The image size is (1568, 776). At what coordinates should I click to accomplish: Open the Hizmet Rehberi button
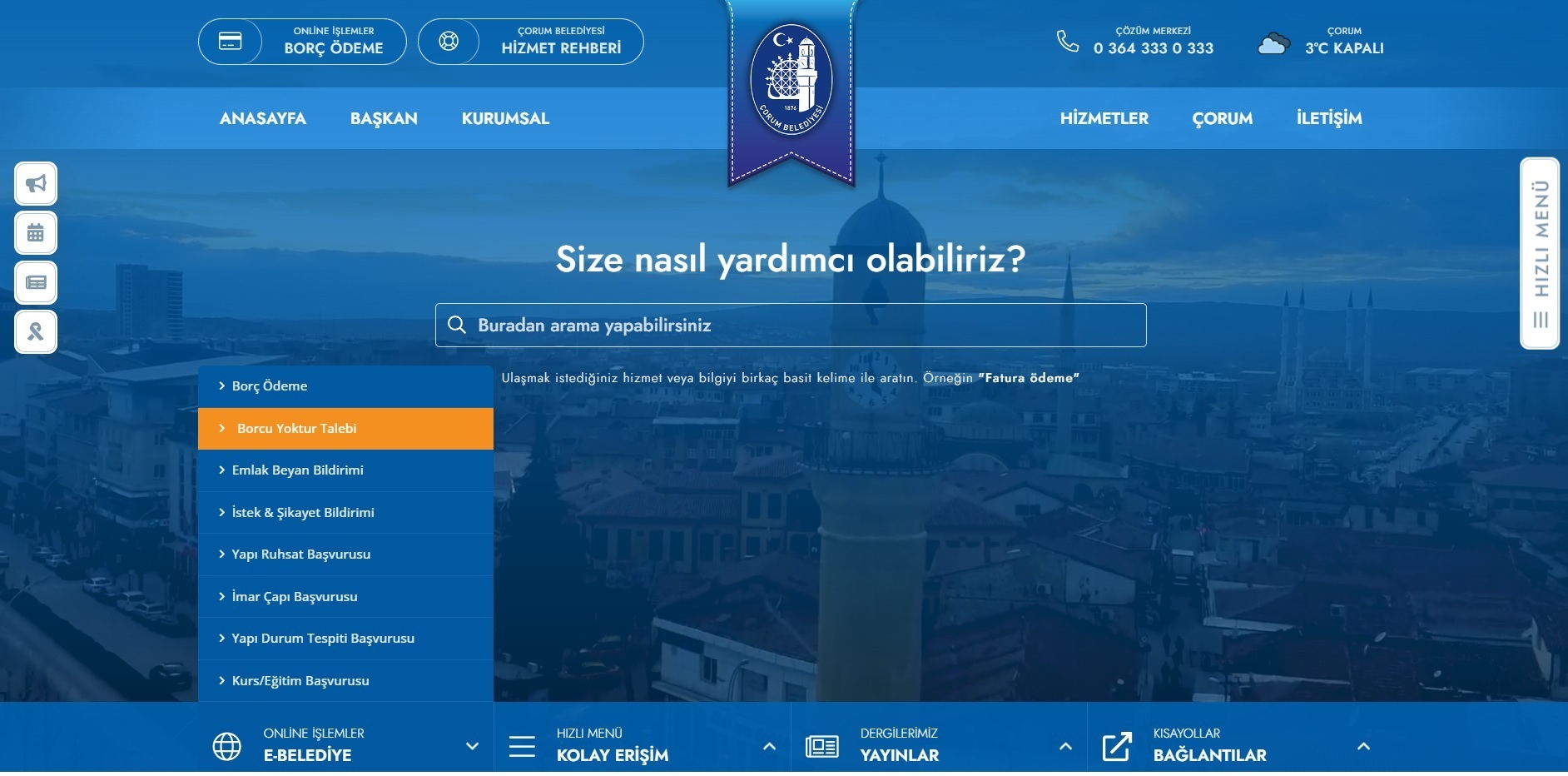click(531, 42)
